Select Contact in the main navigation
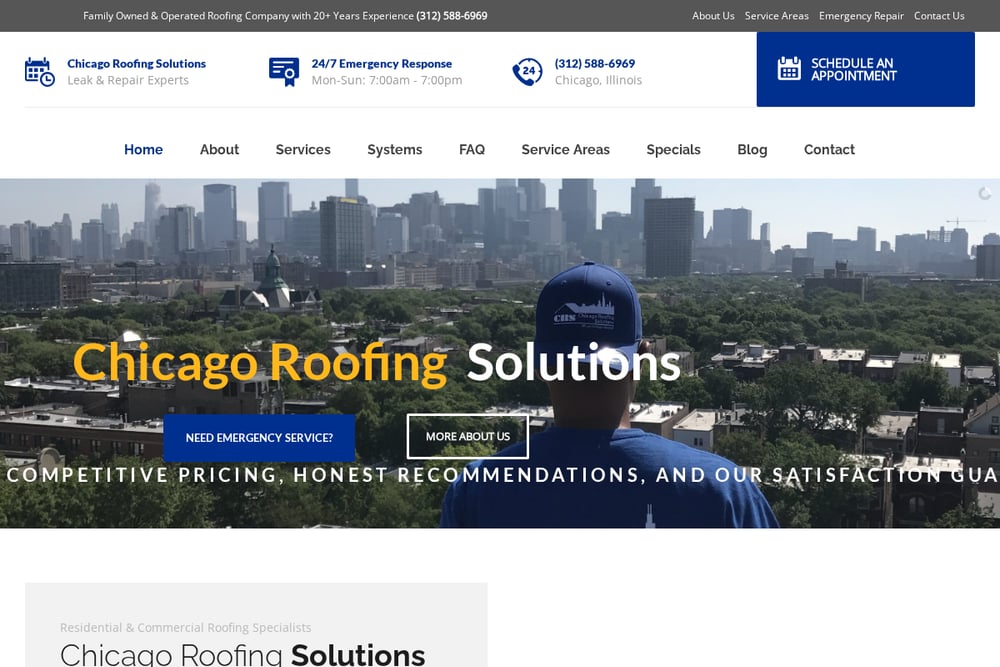Viewport: 1000px width, 667px height. tap(829, 149)
